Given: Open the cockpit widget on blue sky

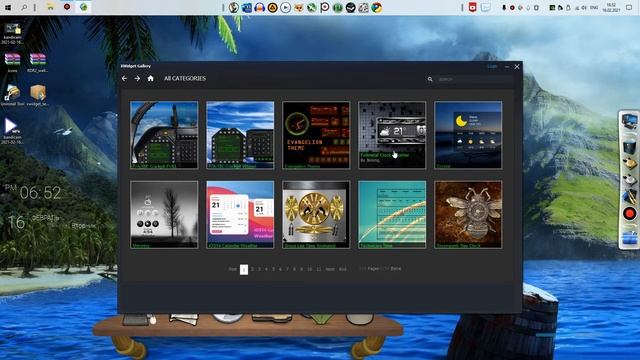Looking at the screenshot, I should tap(240, 135).
